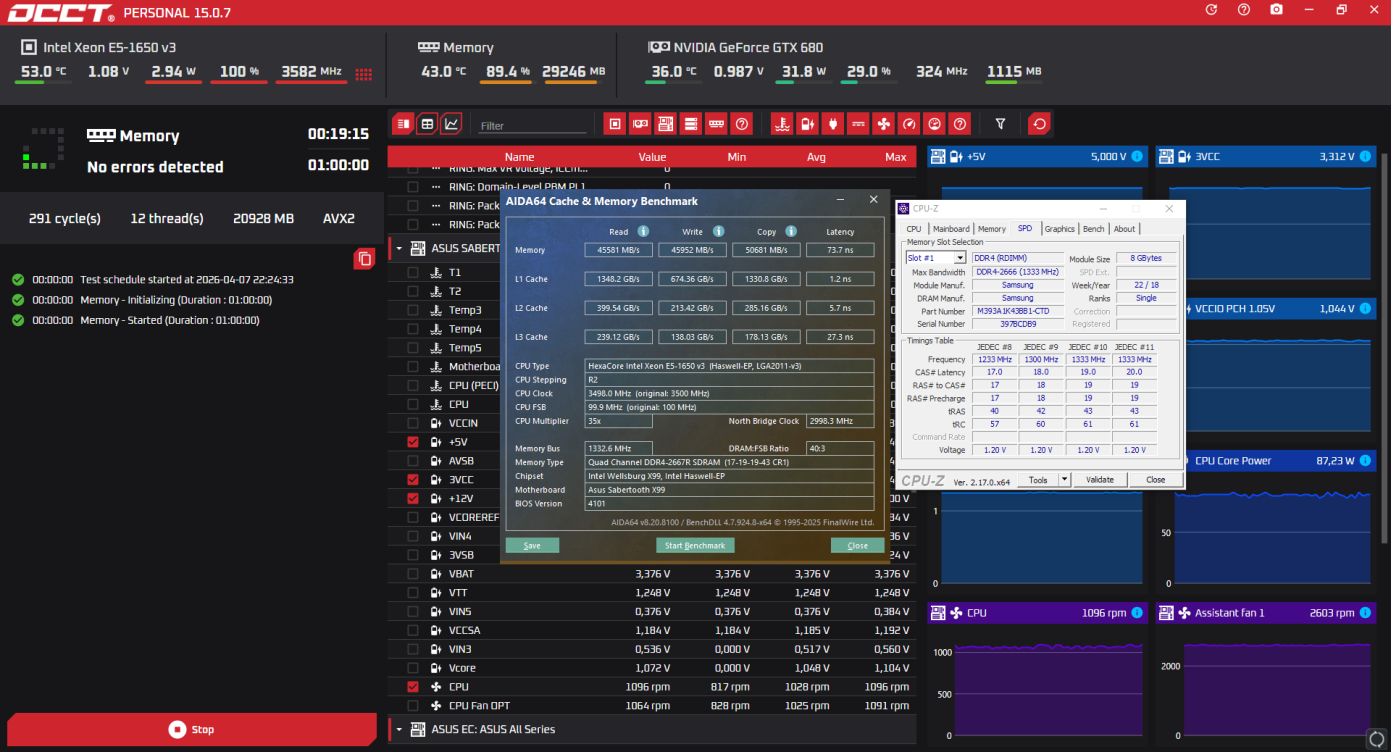Viewport: 1391px width, 752px height.
Task: Take a screenshot with the camera icon
Action: [1276, 10]
